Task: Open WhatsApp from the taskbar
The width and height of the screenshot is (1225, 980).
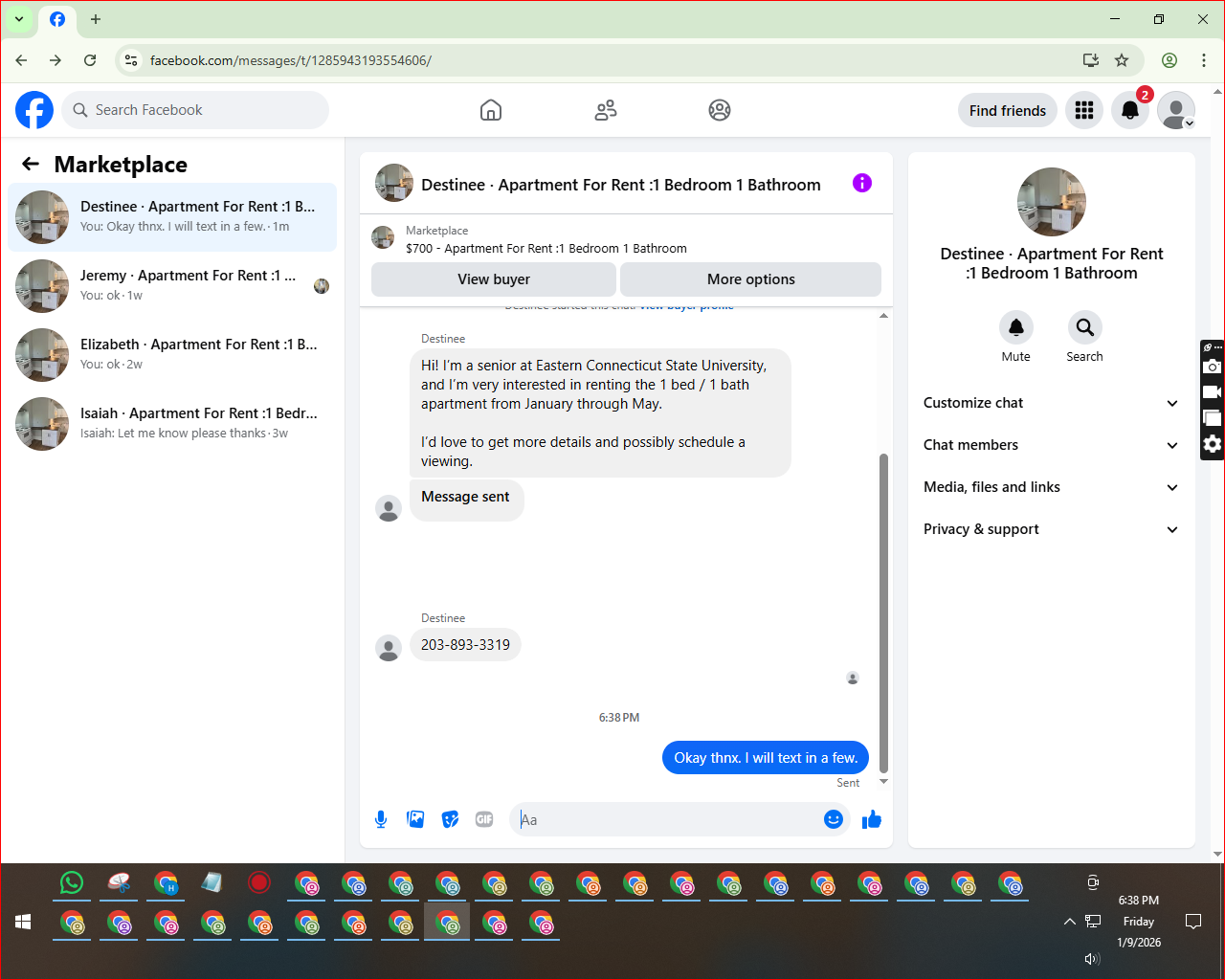Action: tap(72, 882)
